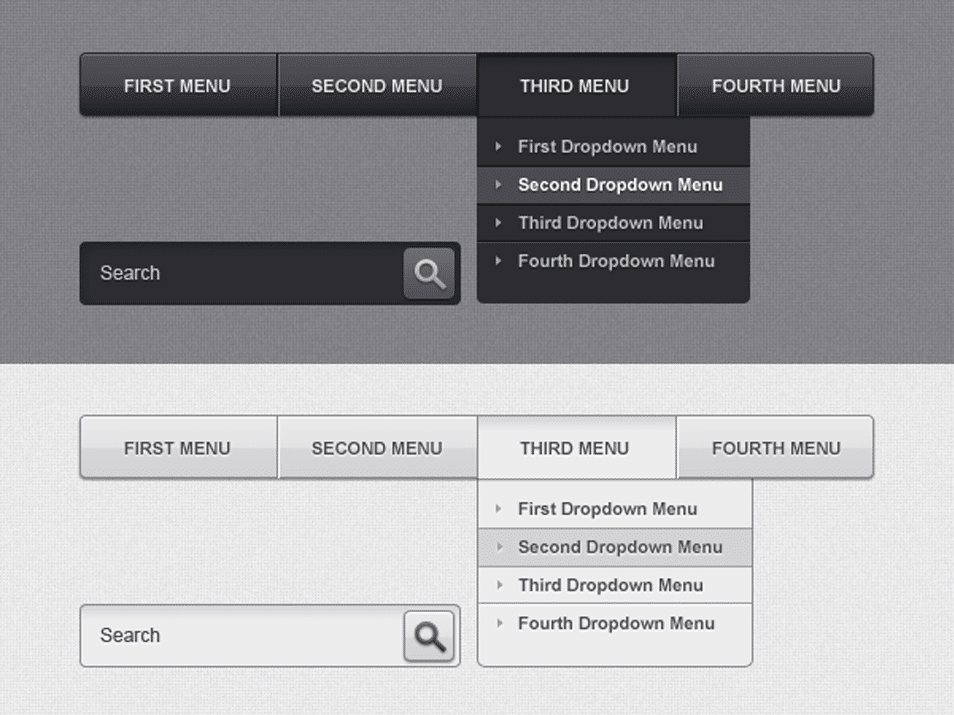Viewport: 954px width, 715px height.
Task: Open Second Menu in the dark navigation bar
Action: point(377,86)
